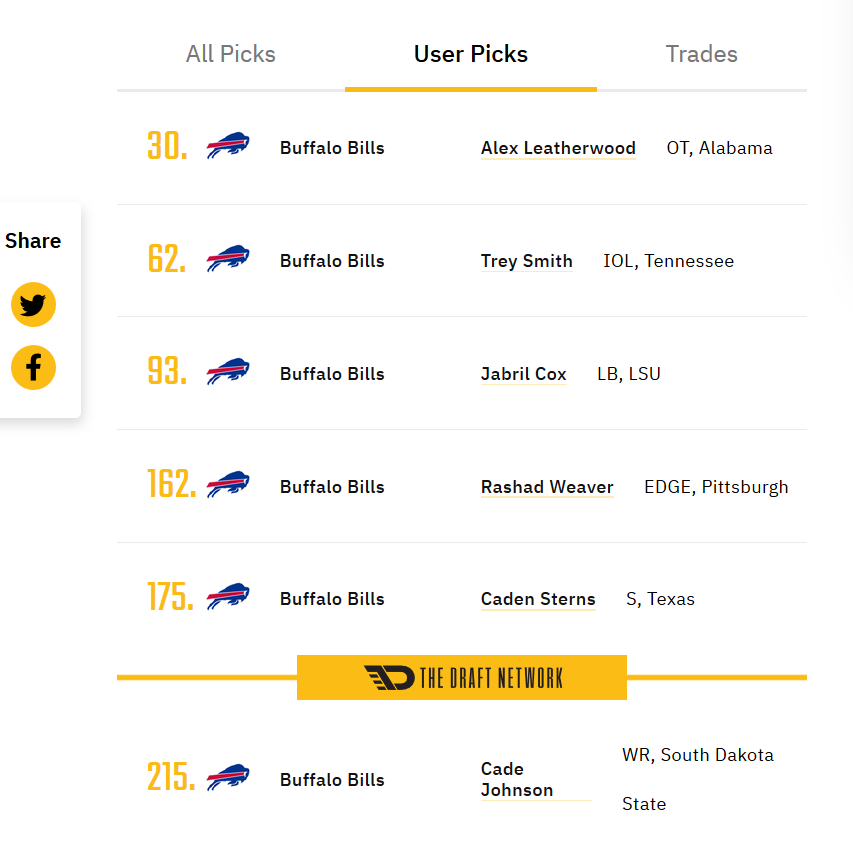Open the Trades tab
Viewport: 853px width, 841px height.
702,54
